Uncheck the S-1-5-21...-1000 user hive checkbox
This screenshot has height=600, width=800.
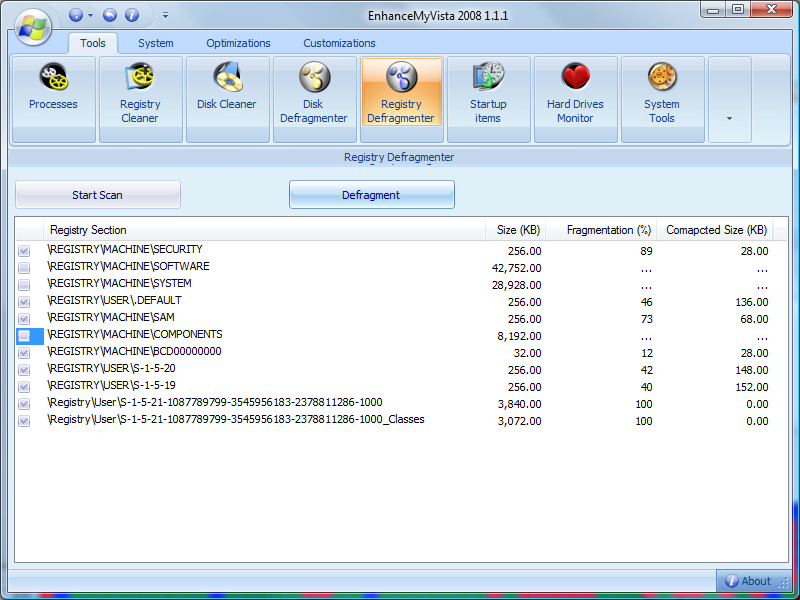click(x=24, y=404)
